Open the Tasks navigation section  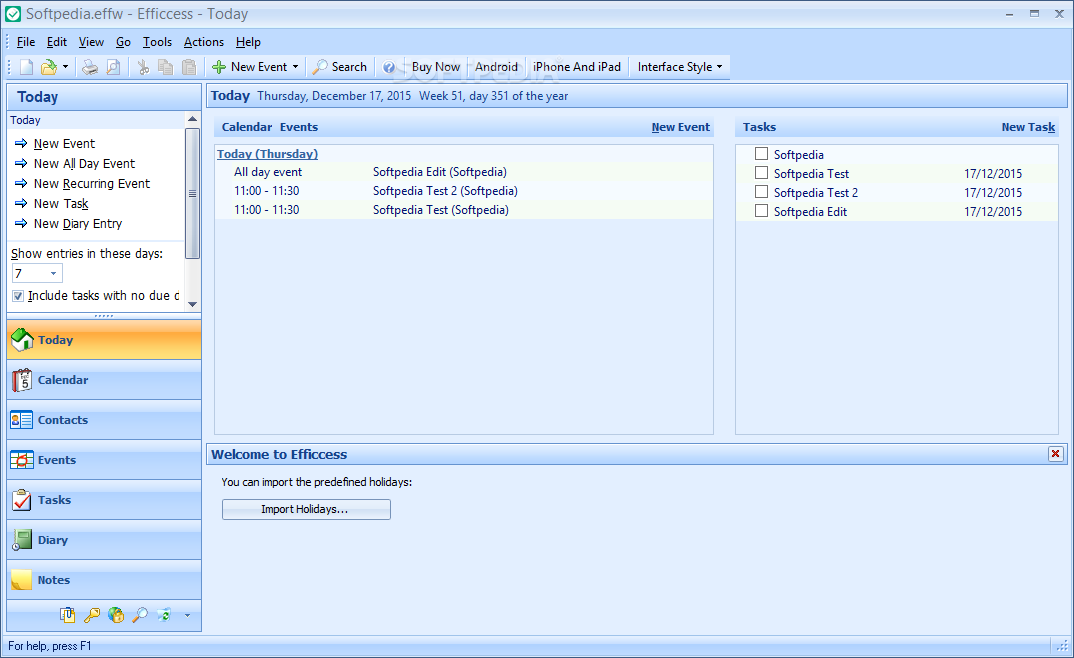pyautogui.click(x=104, y=500)
